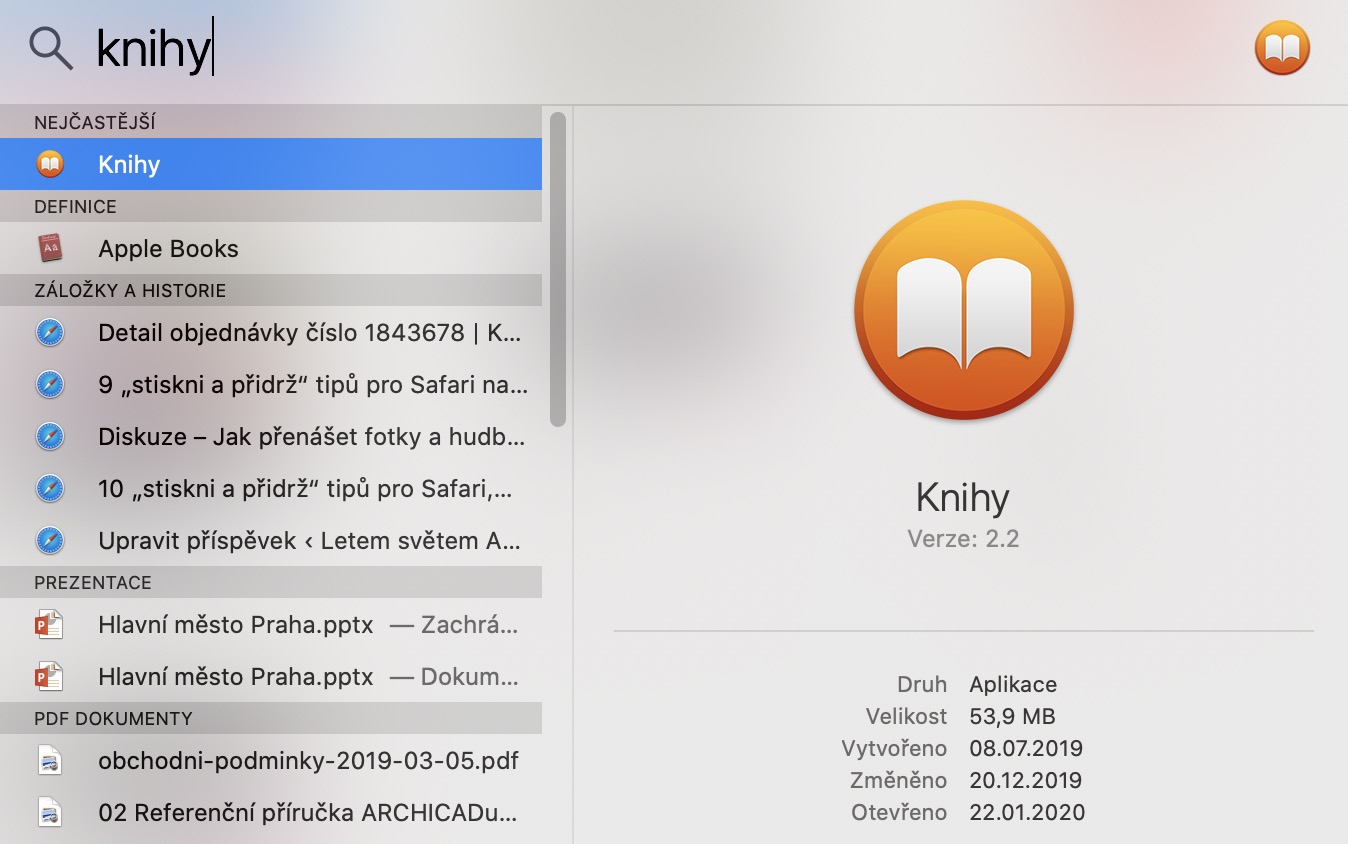Select the "Apple Books" definition result
The width and height of the screenshot is (1348, 844).
point(271,248)
